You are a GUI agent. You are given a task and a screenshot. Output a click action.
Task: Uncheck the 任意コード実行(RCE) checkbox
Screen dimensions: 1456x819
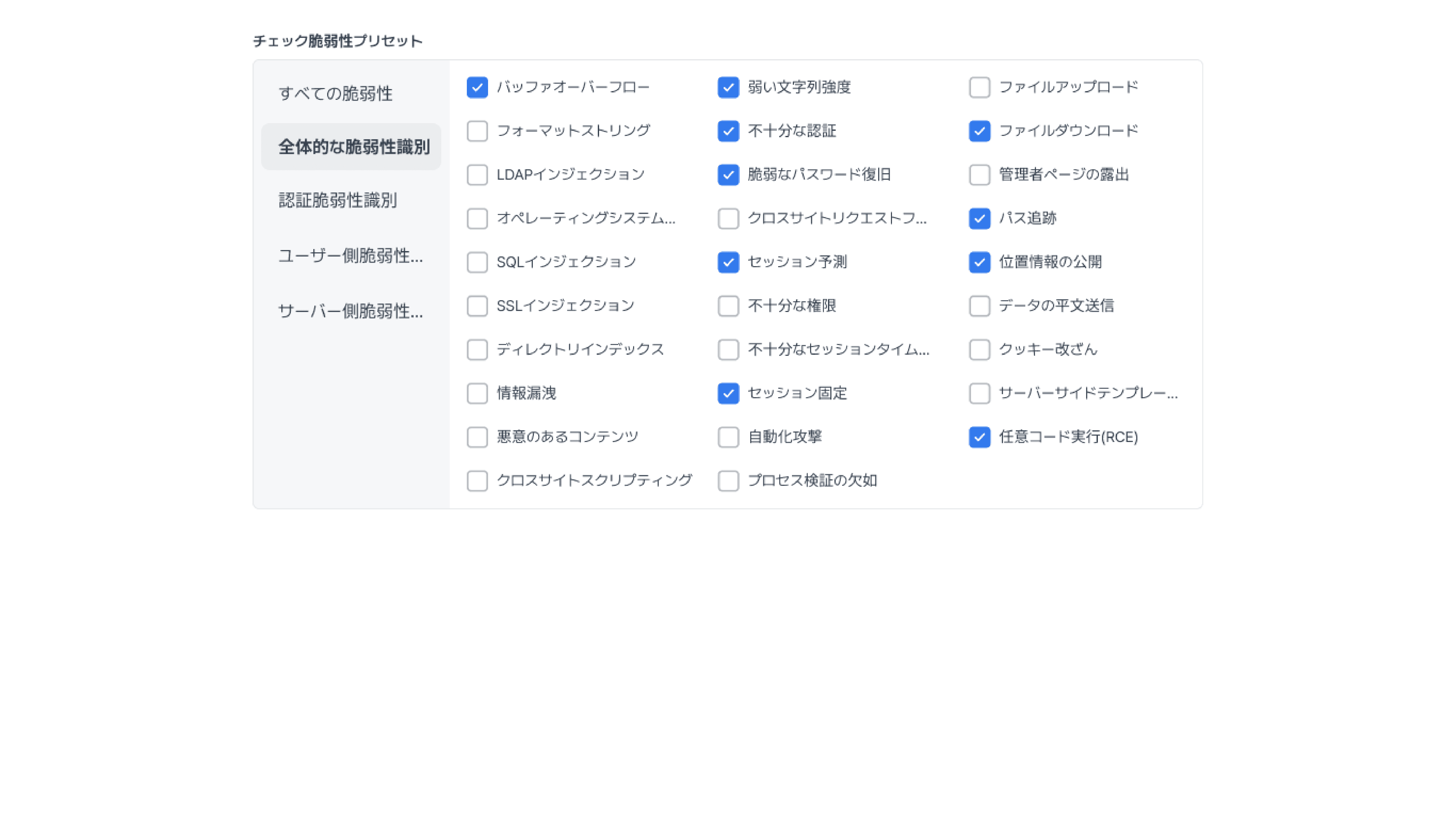[x=979, y=437]
